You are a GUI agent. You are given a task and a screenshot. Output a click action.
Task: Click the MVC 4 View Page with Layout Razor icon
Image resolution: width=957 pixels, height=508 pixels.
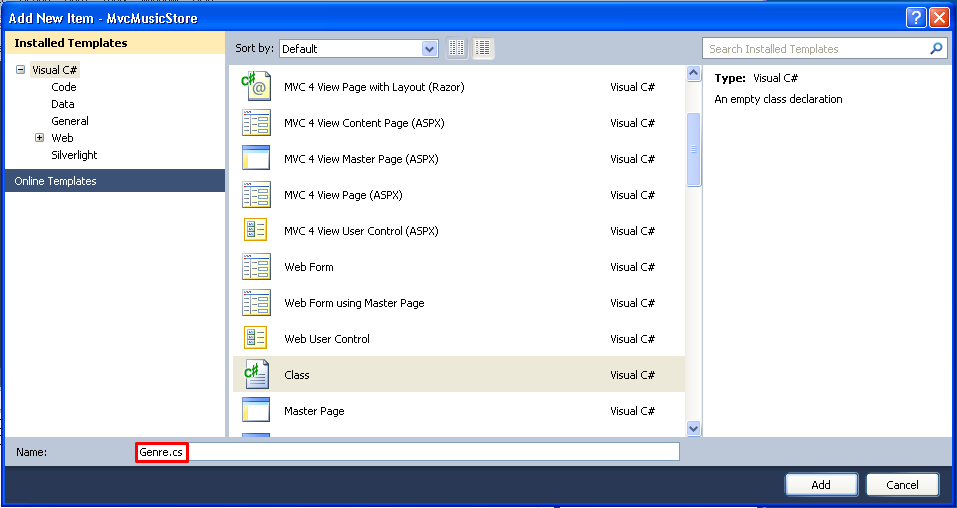[x=256, y=87]
